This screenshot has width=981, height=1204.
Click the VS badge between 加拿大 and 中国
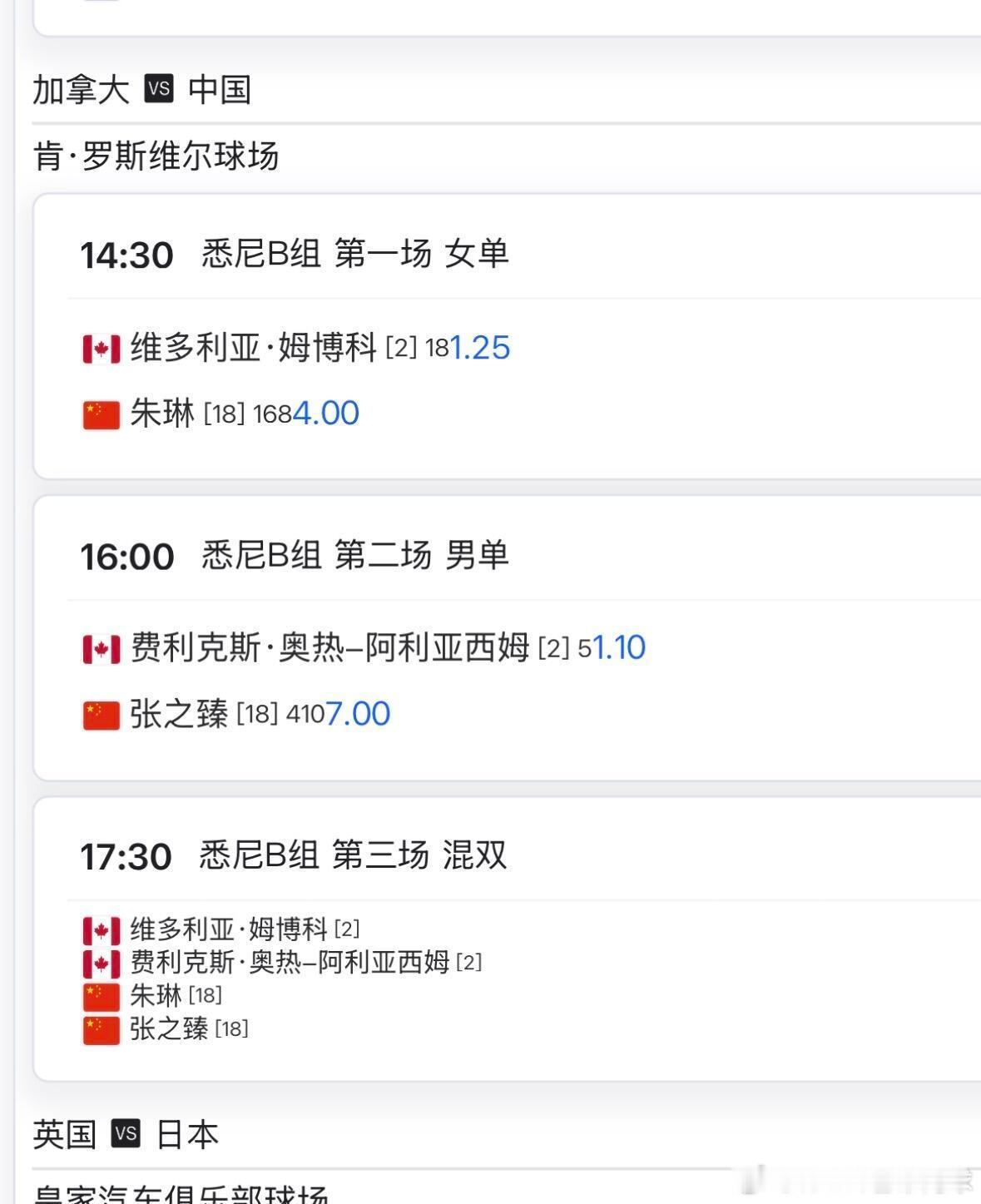click(159, 88)
